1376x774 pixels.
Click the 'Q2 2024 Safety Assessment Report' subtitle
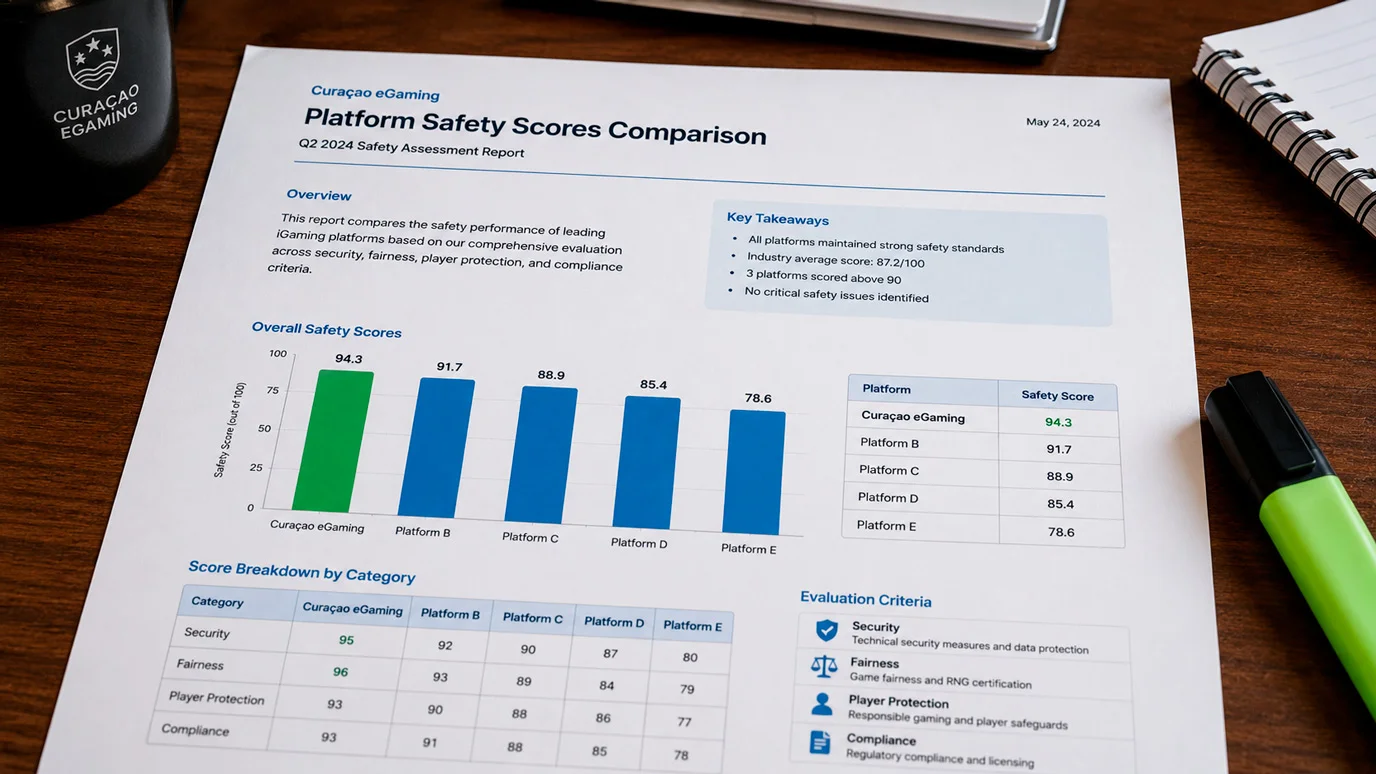pyautogui.click(x=411, y=148)
